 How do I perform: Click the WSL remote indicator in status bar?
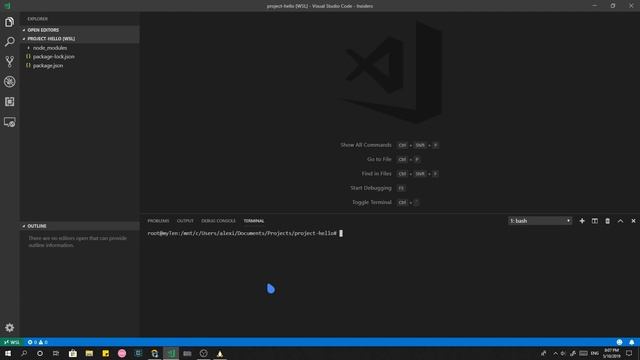12,342
